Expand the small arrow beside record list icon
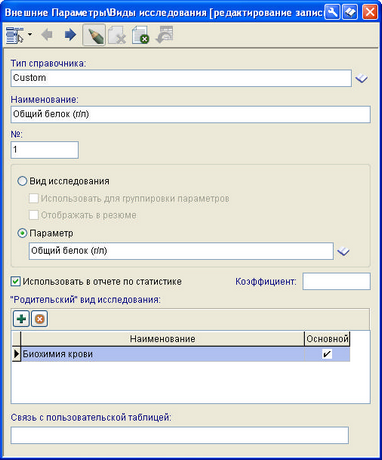 point(30,34)
